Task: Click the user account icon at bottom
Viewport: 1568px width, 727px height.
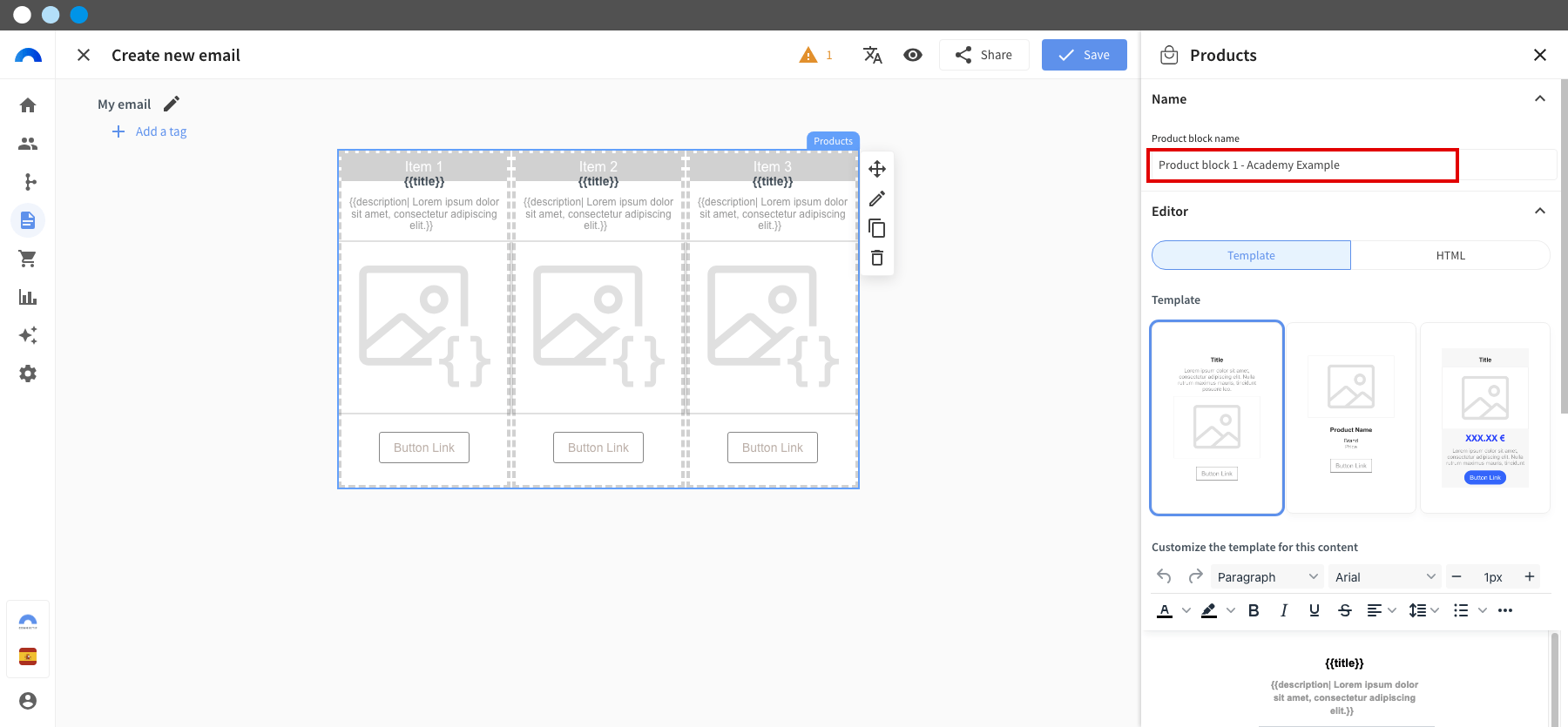Action: [28, 701]
